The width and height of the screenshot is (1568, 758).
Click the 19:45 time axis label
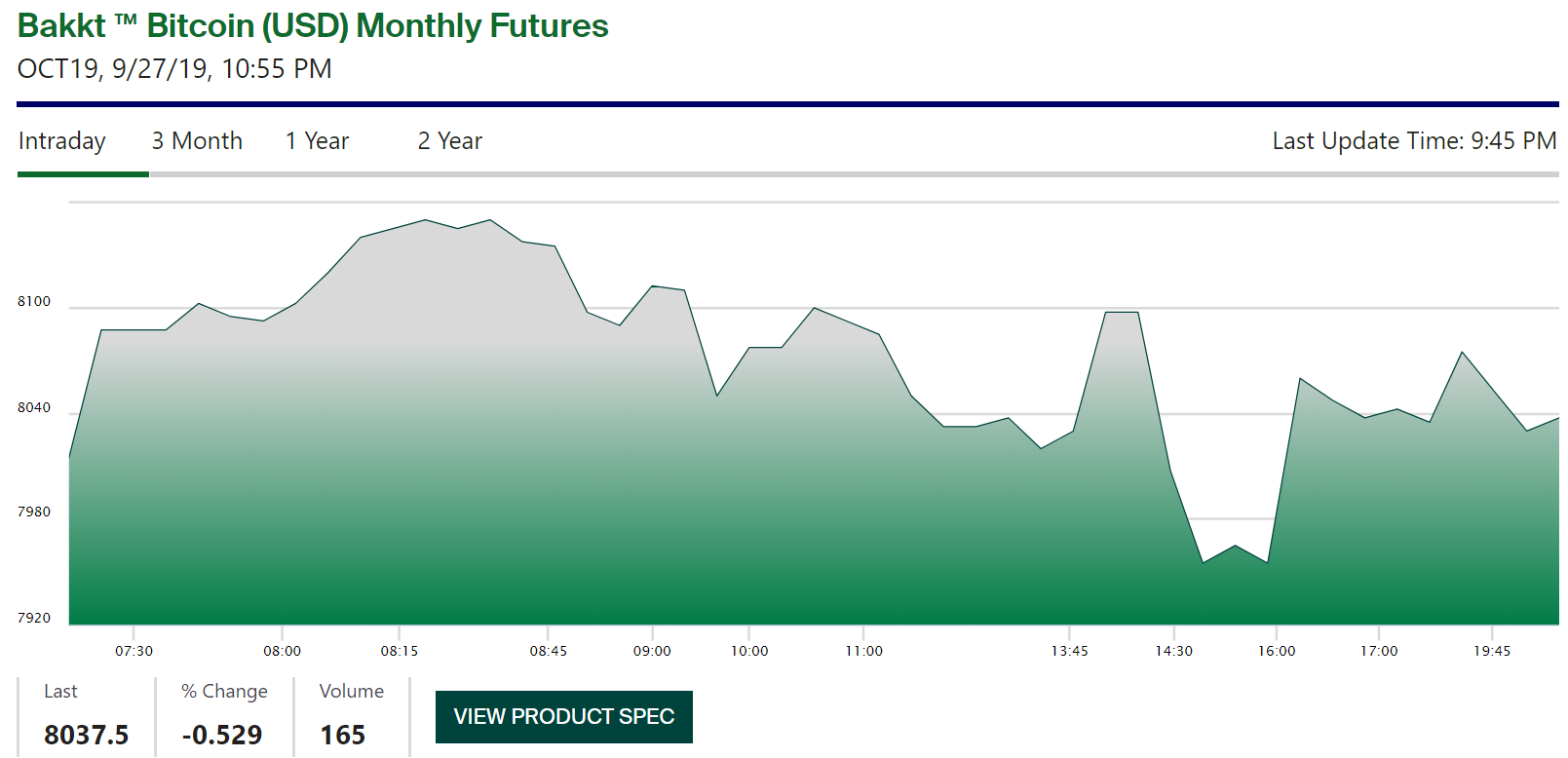click(1491, 651)
